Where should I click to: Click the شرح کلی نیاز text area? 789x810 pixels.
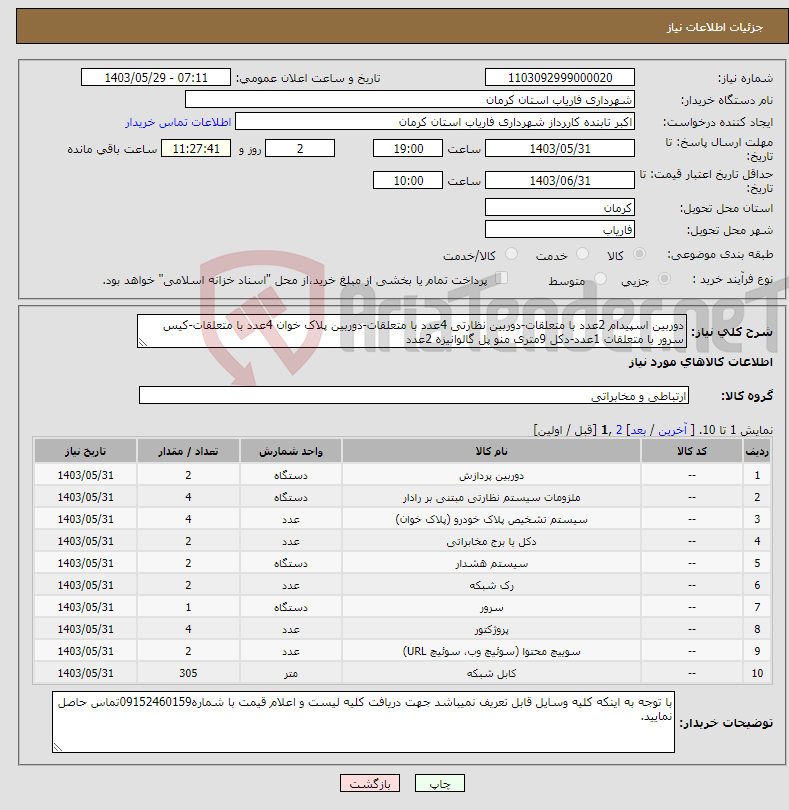pyautogui.click(x=412, y=332)
